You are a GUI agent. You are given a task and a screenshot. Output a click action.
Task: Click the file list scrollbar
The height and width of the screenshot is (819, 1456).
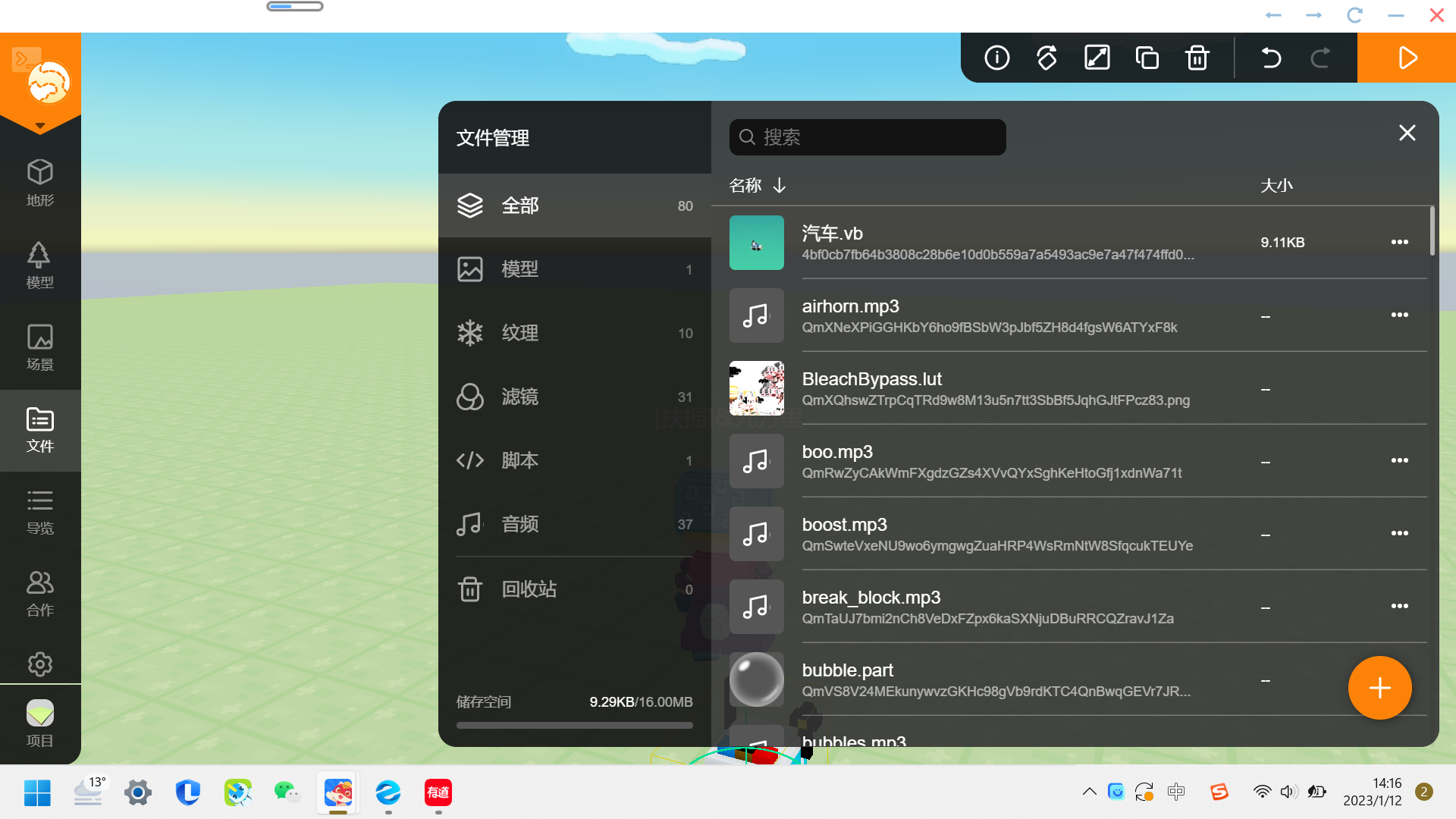(x=1432, y=231)
